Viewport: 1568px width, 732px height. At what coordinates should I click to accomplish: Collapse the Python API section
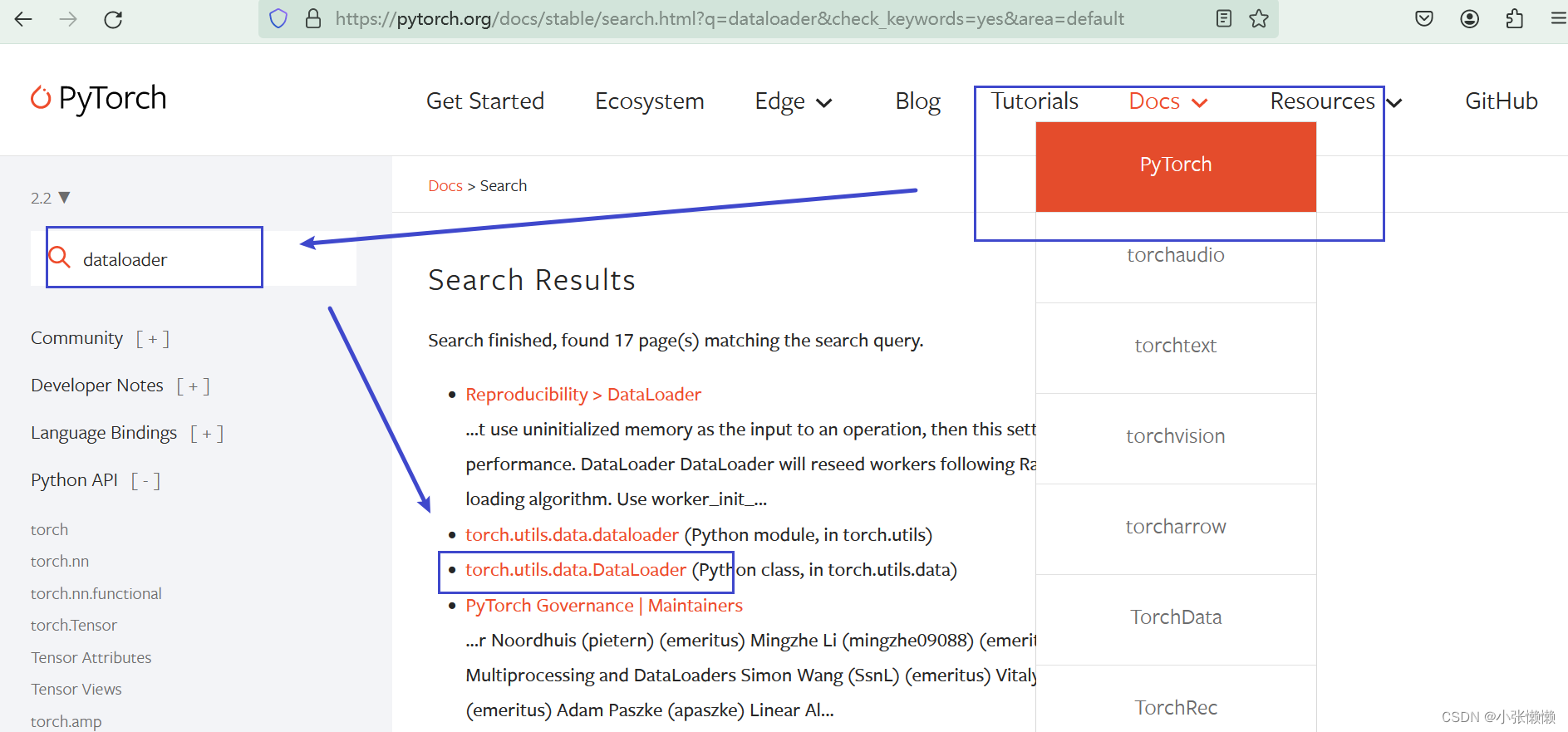tap(96, 480)
